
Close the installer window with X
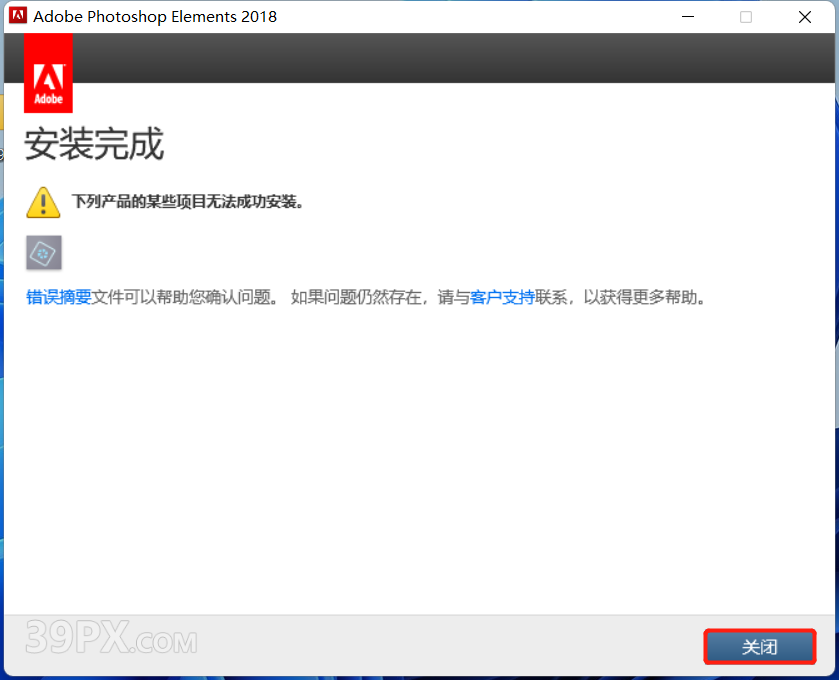(x=804, y=17)
